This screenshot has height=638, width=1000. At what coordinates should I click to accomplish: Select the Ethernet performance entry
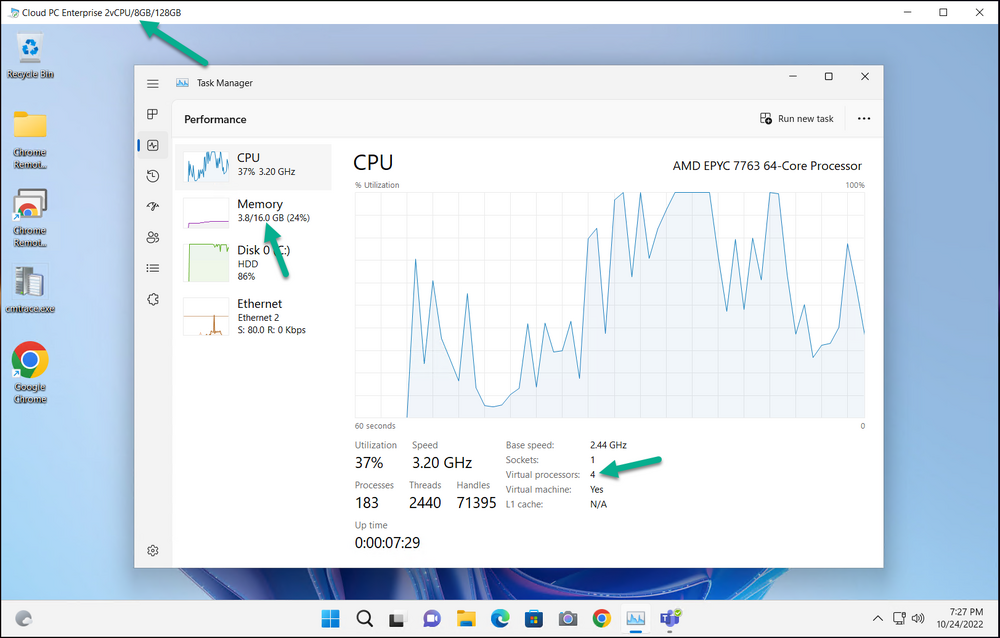[x=253, y=316]
